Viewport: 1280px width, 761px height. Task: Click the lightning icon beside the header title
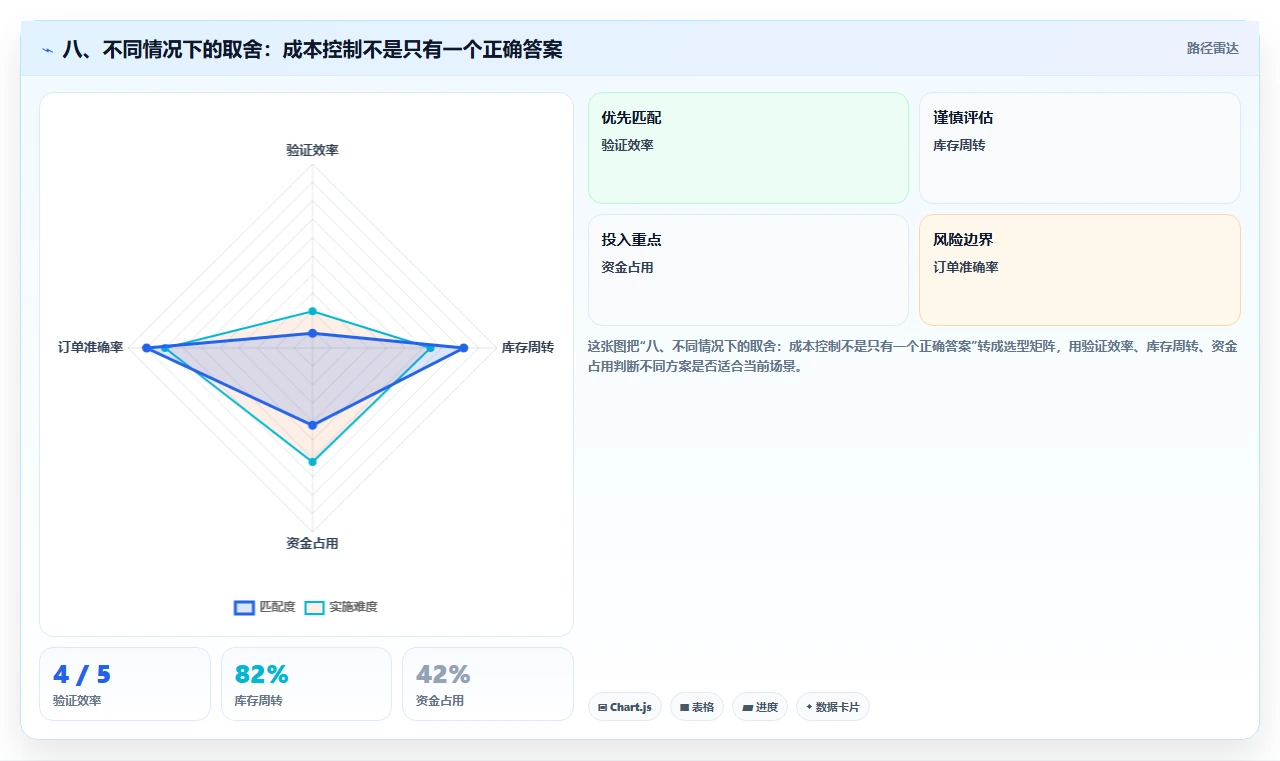coord(47,49)
